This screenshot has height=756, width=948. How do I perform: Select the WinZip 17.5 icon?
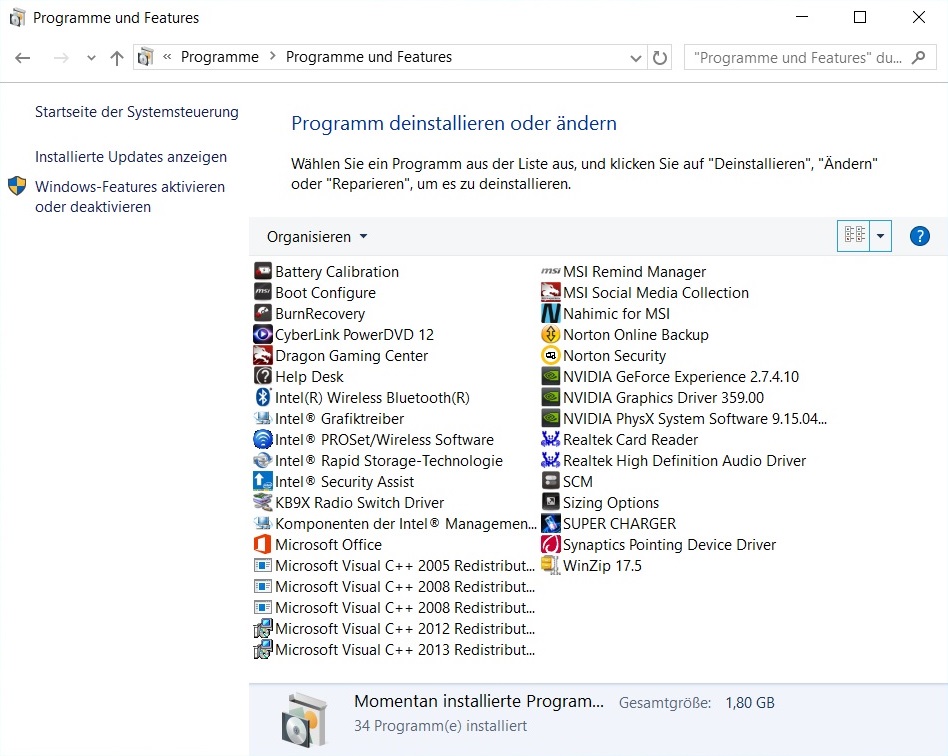pyautogui.click(x=550, y=565)
